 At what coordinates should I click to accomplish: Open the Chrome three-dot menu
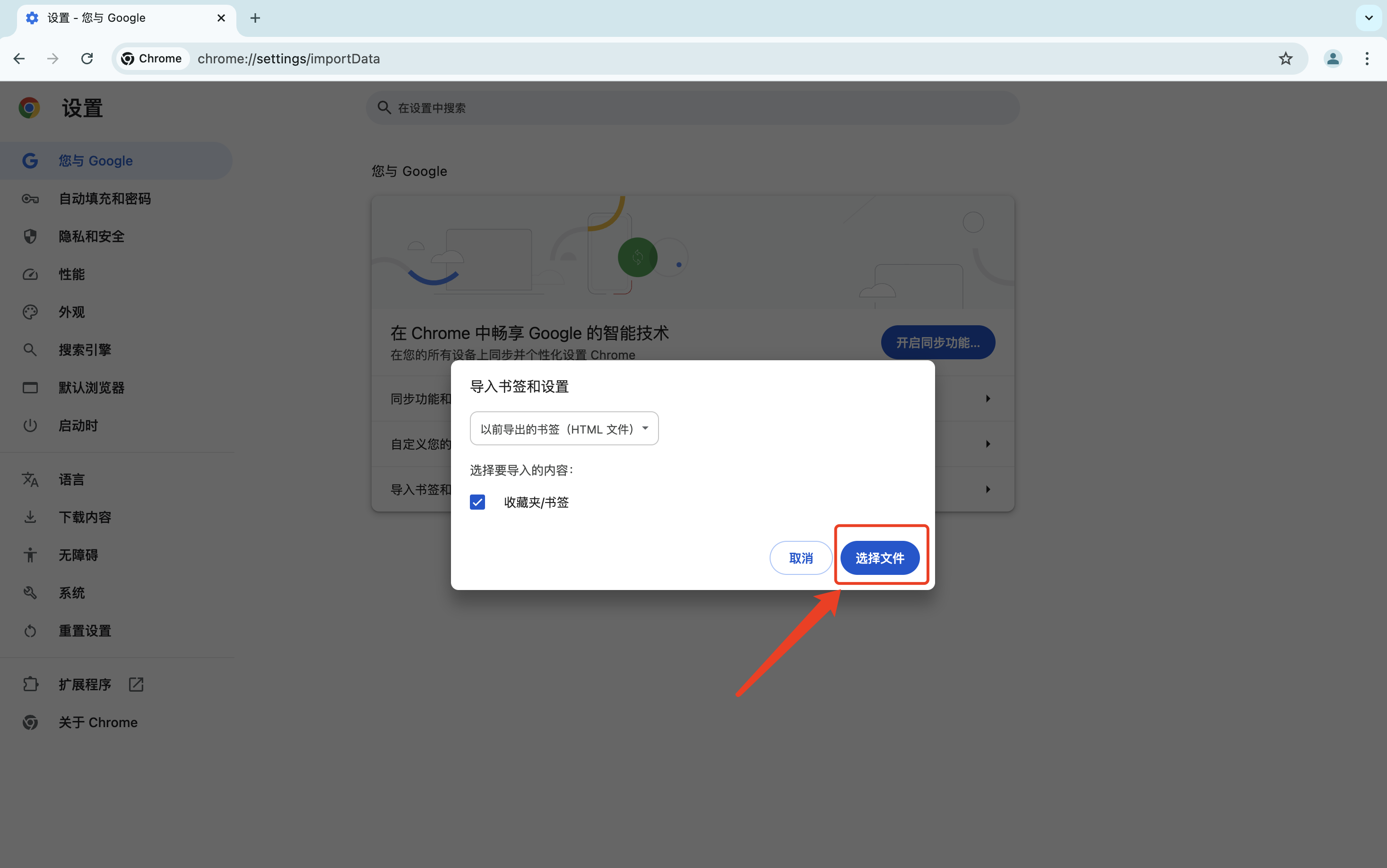[1367, 59]
